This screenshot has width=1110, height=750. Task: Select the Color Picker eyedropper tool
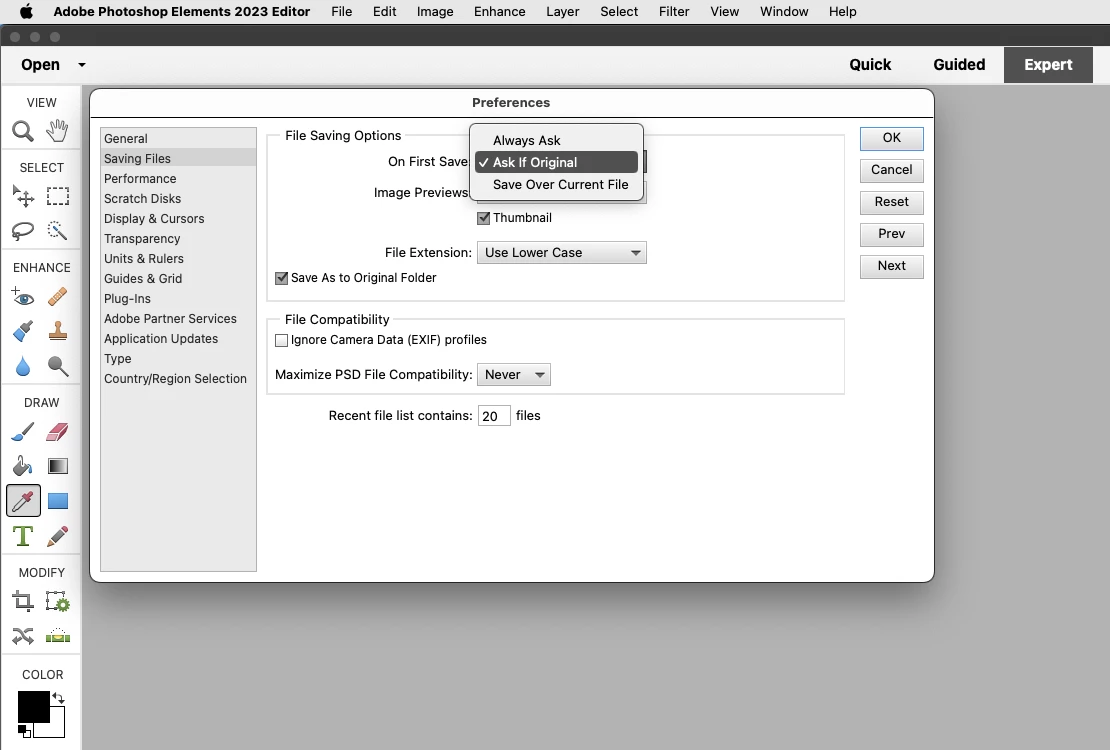[x=23, y=501]
